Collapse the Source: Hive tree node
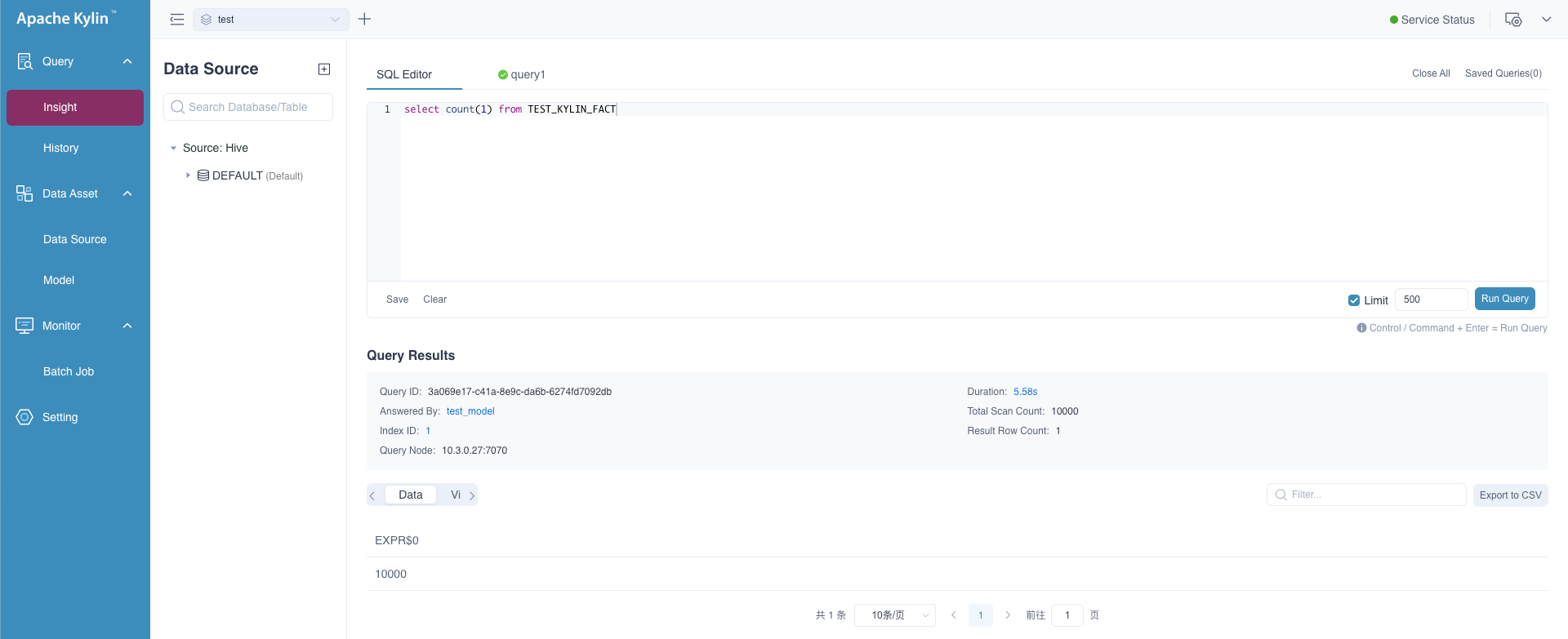The width and height of the screenshot is (1568, 639). tap(173, 148)
